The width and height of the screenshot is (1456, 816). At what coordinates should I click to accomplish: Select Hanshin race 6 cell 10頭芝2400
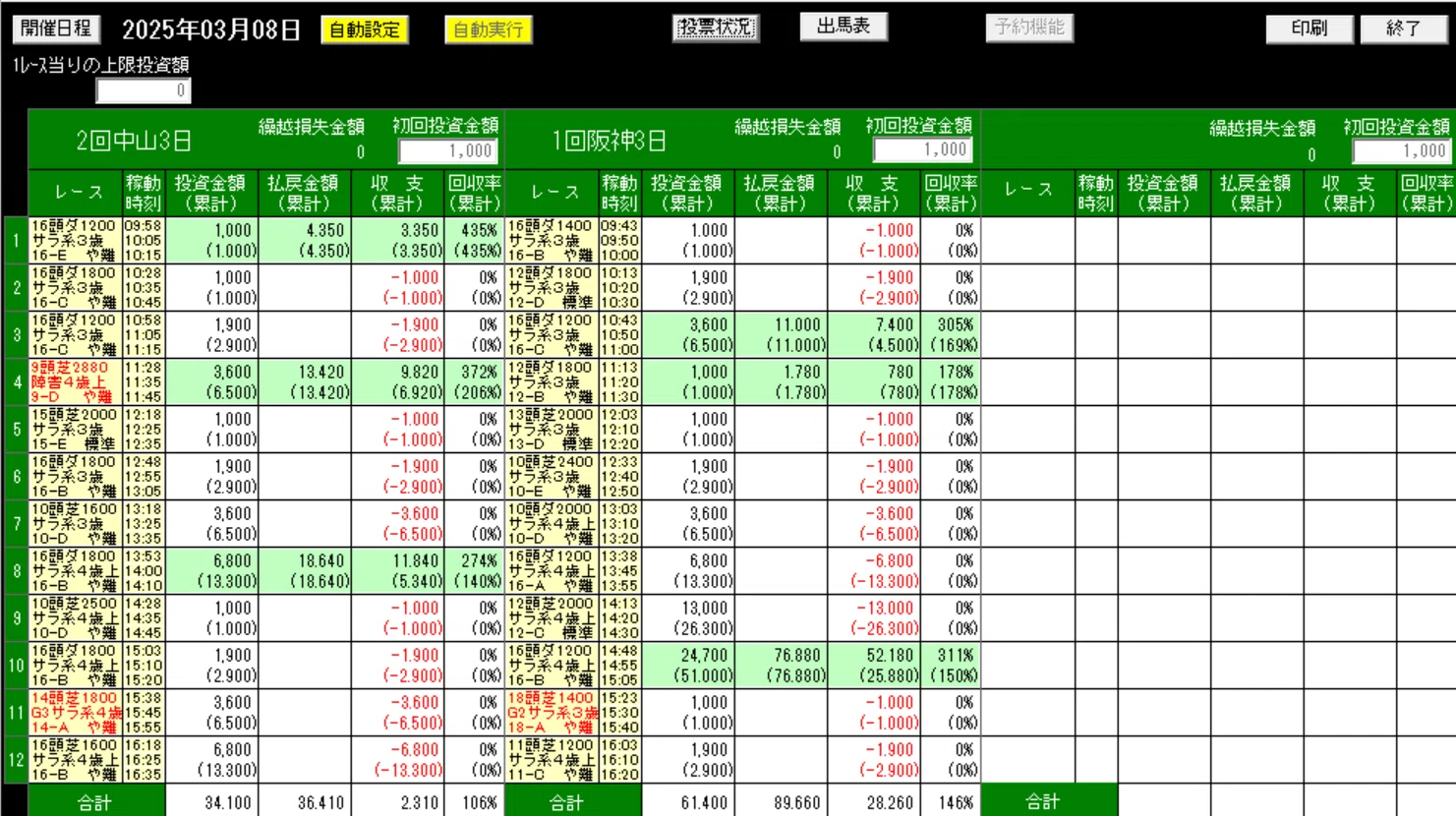click(552, 476)
